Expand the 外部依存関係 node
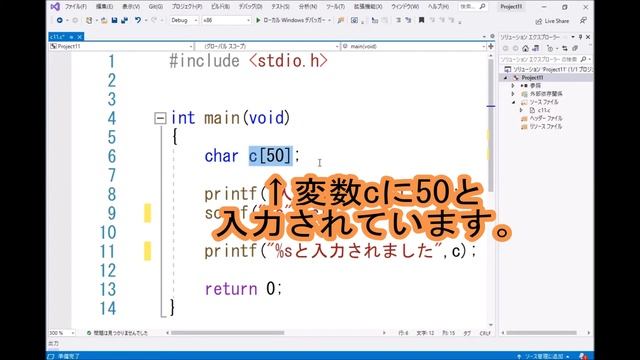Screen dimensions: 640x360 (x=513, y=94)
